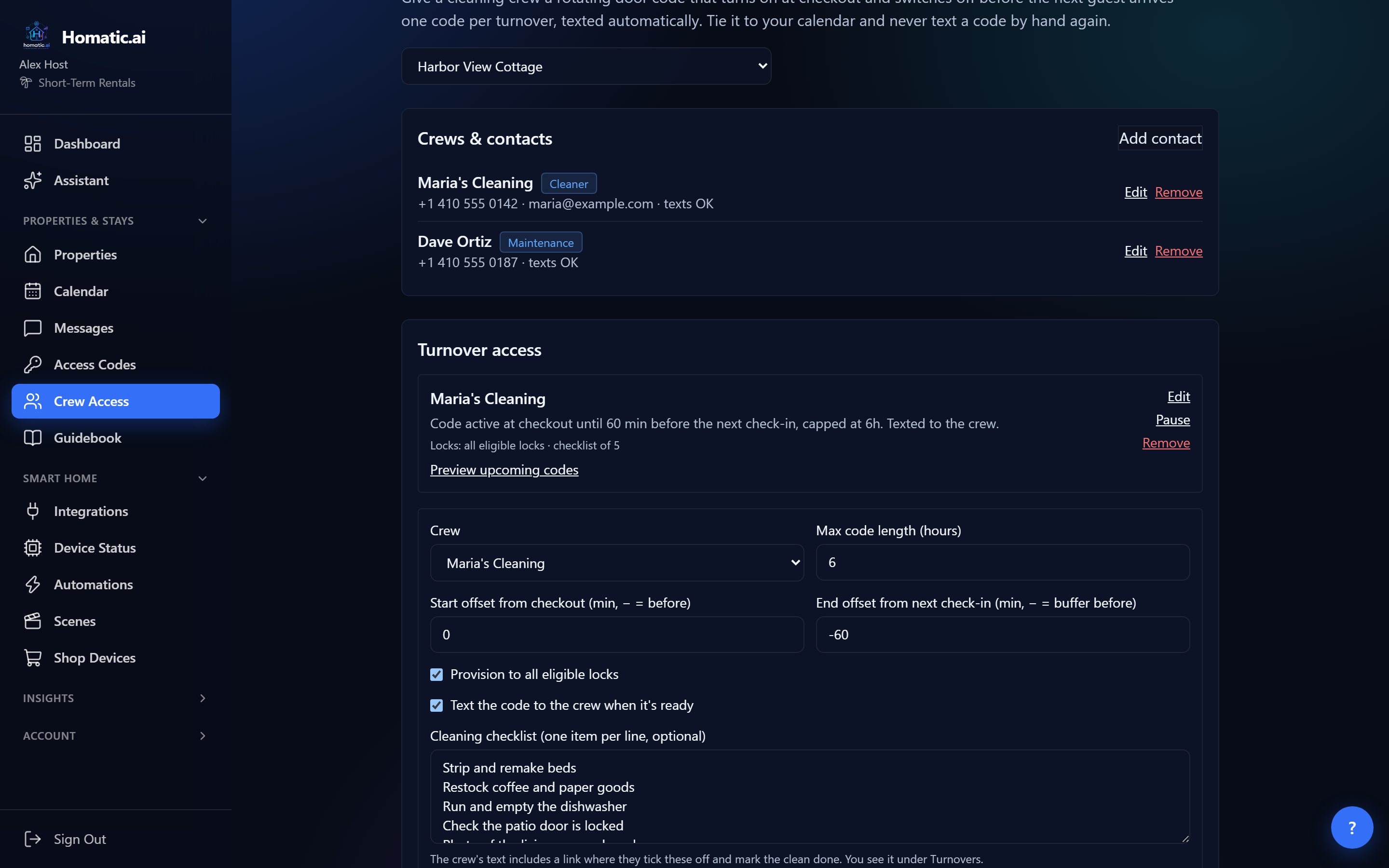
Task: Remove Maria's Cleaning turnover access
Action: (1166, 443)
